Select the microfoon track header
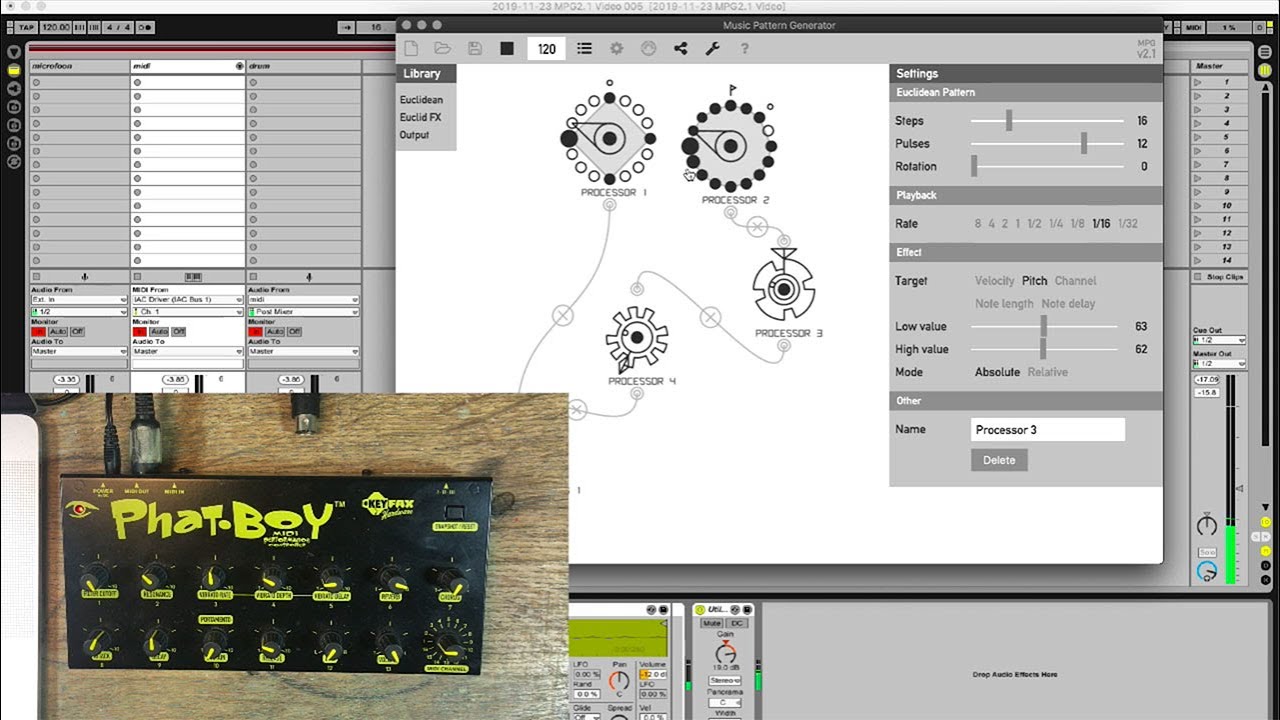1280x720 pixels. (78, 66)
